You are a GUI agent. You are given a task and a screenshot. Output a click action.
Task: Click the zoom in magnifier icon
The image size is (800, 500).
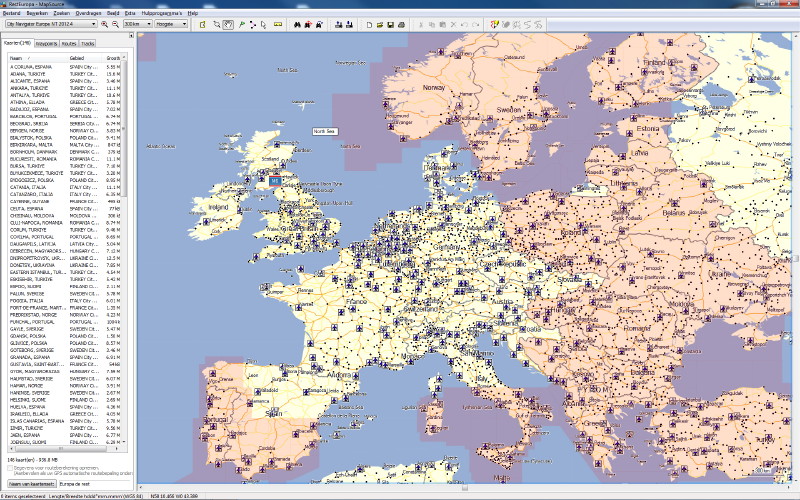point(105,24)
